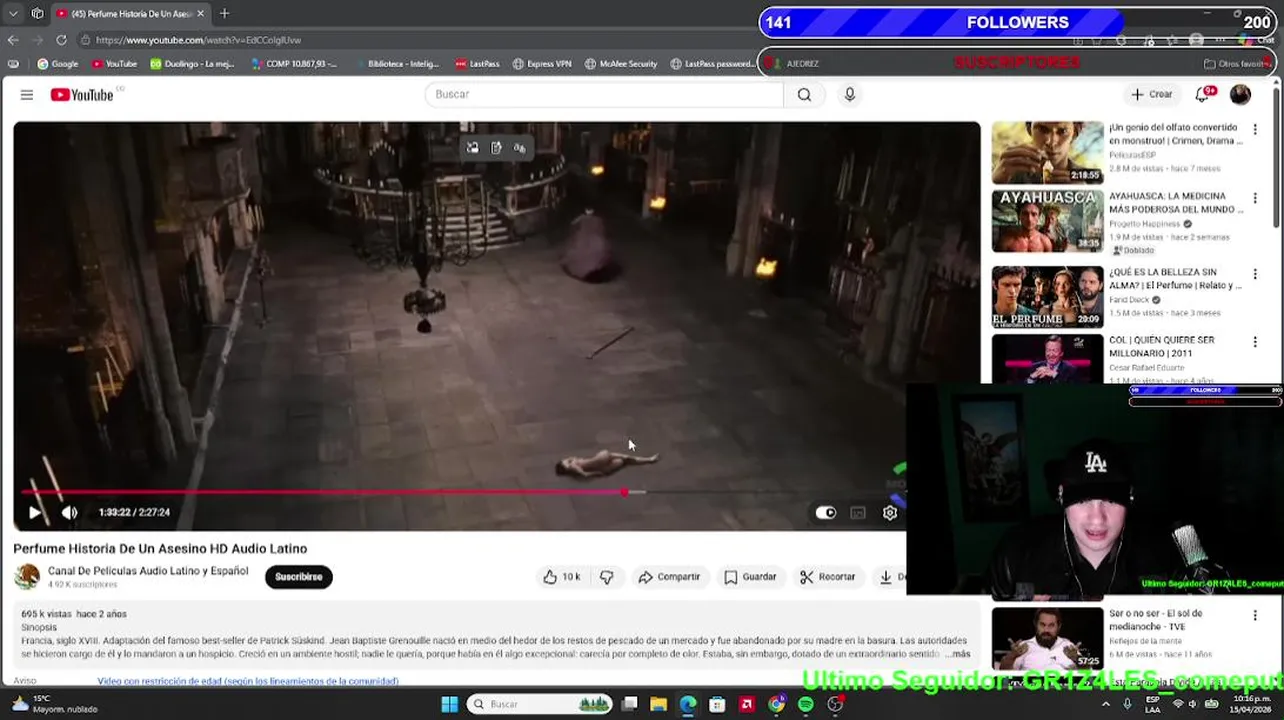Open Microsoft Store from taskbar
This screenshot has height=720, width=1284.
(717, 704)
